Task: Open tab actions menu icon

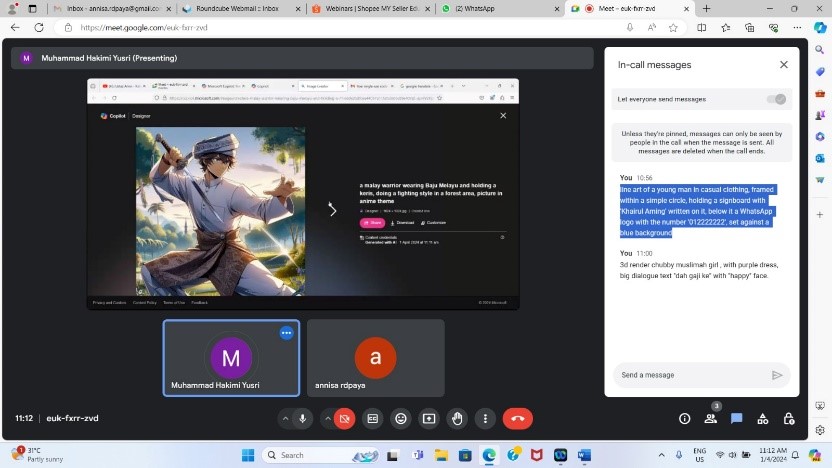Action: point(32,8)
